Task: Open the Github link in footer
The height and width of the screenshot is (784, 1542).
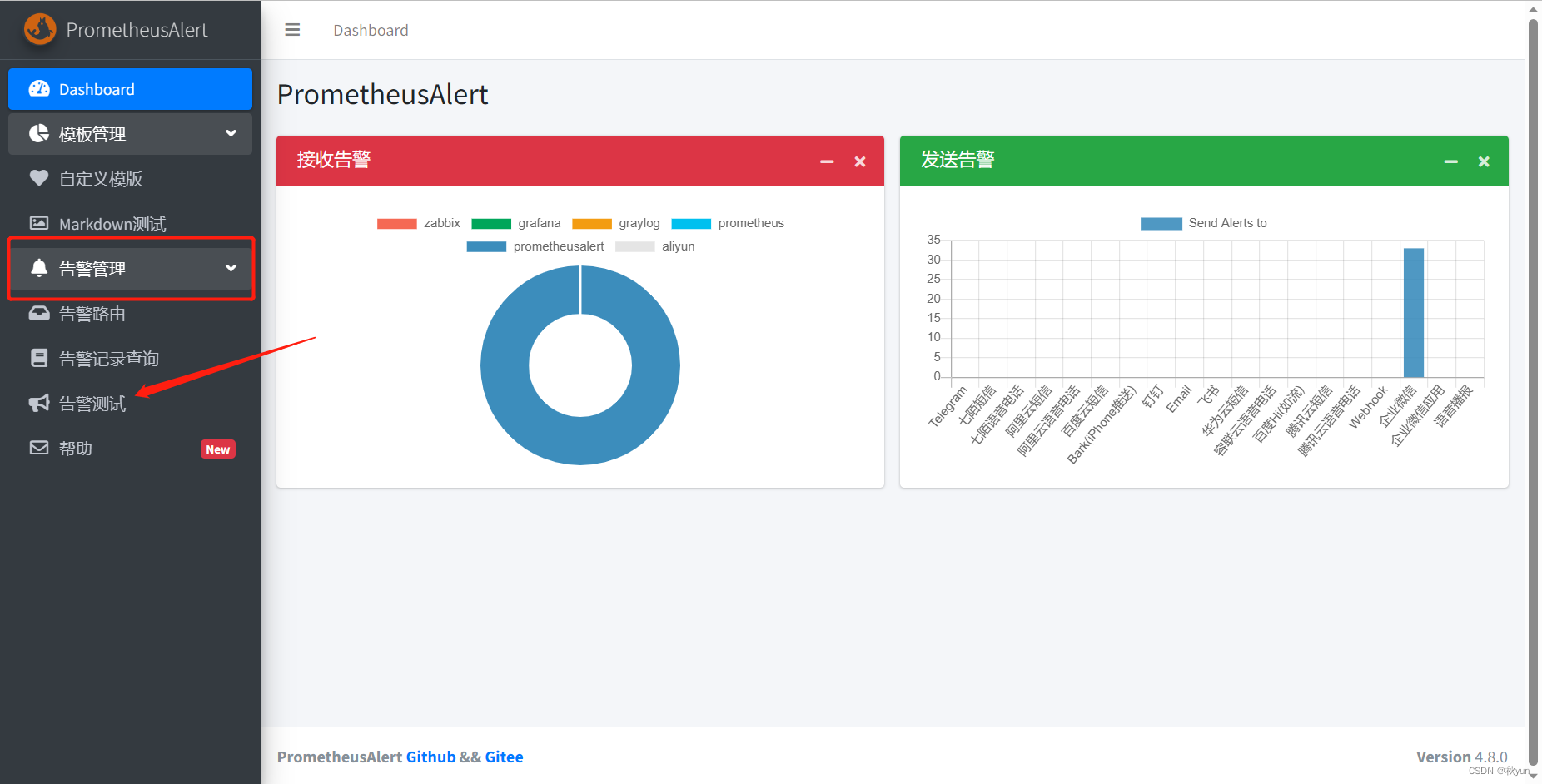Action: 430,757
